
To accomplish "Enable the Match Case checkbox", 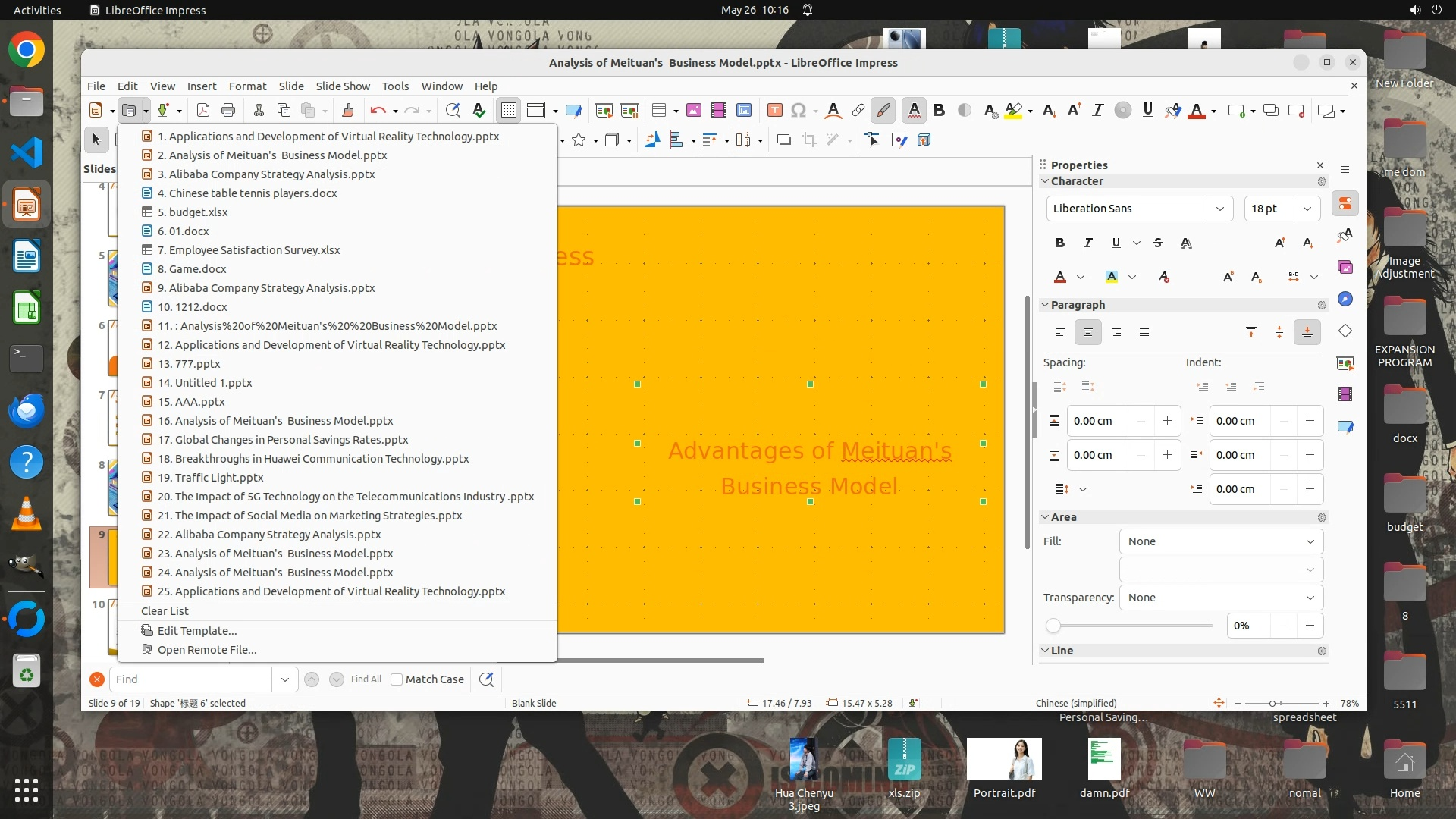I will coord(397,679).
